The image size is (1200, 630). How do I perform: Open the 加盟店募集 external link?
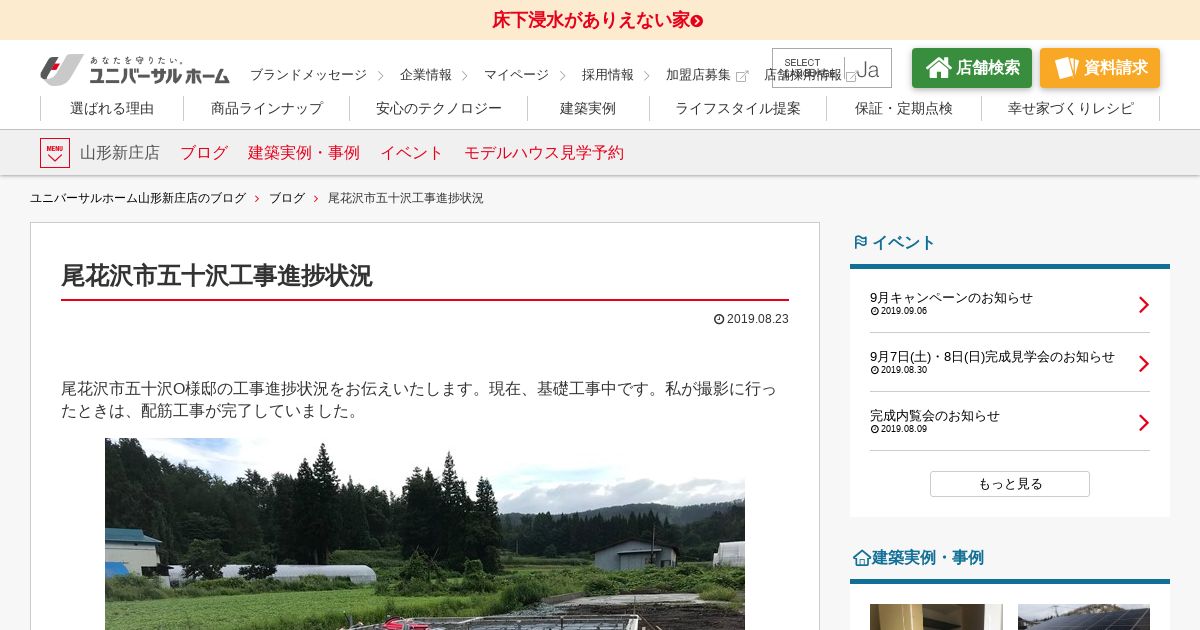click(x=698, y=75)
